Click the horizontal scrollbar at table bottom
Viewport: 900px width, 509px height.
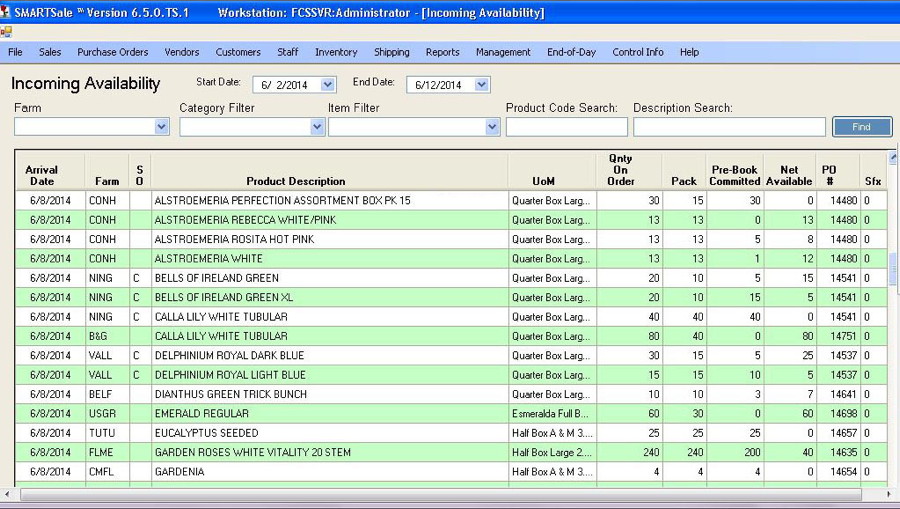click(440, 495)
